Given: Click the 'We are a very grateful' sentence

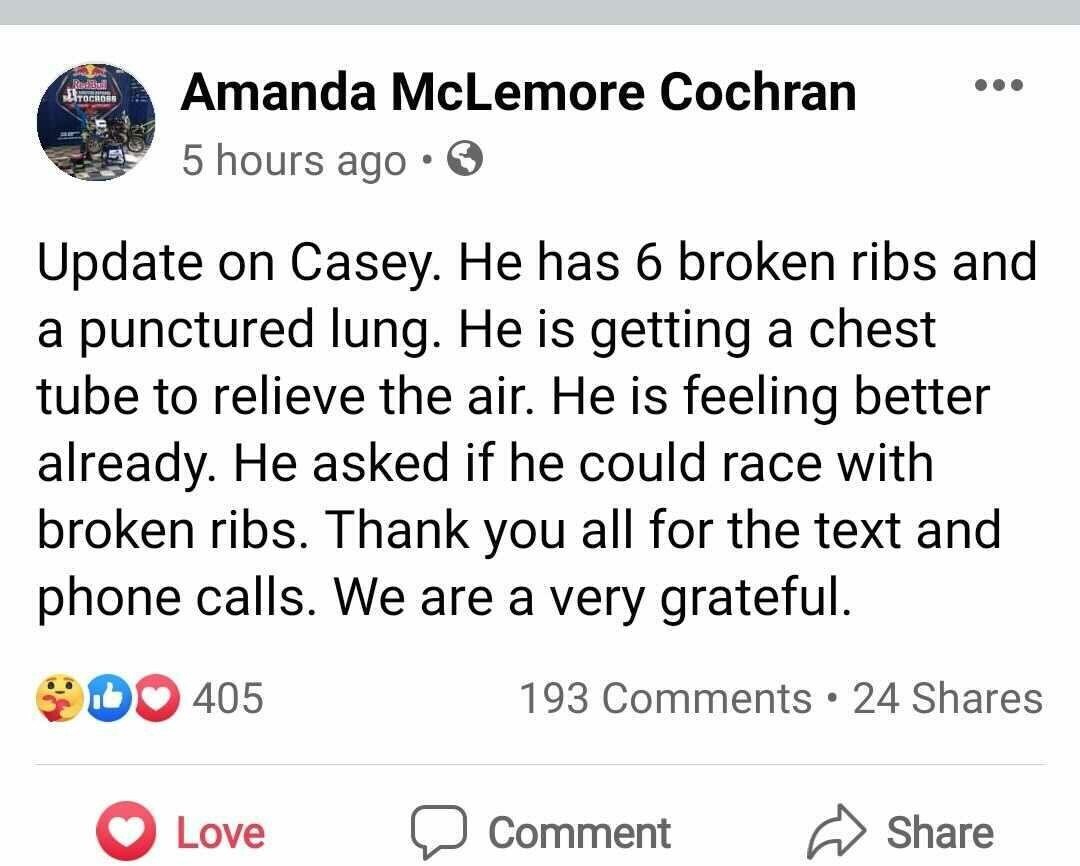Looking at the screenshot, I should coord(592,596).
